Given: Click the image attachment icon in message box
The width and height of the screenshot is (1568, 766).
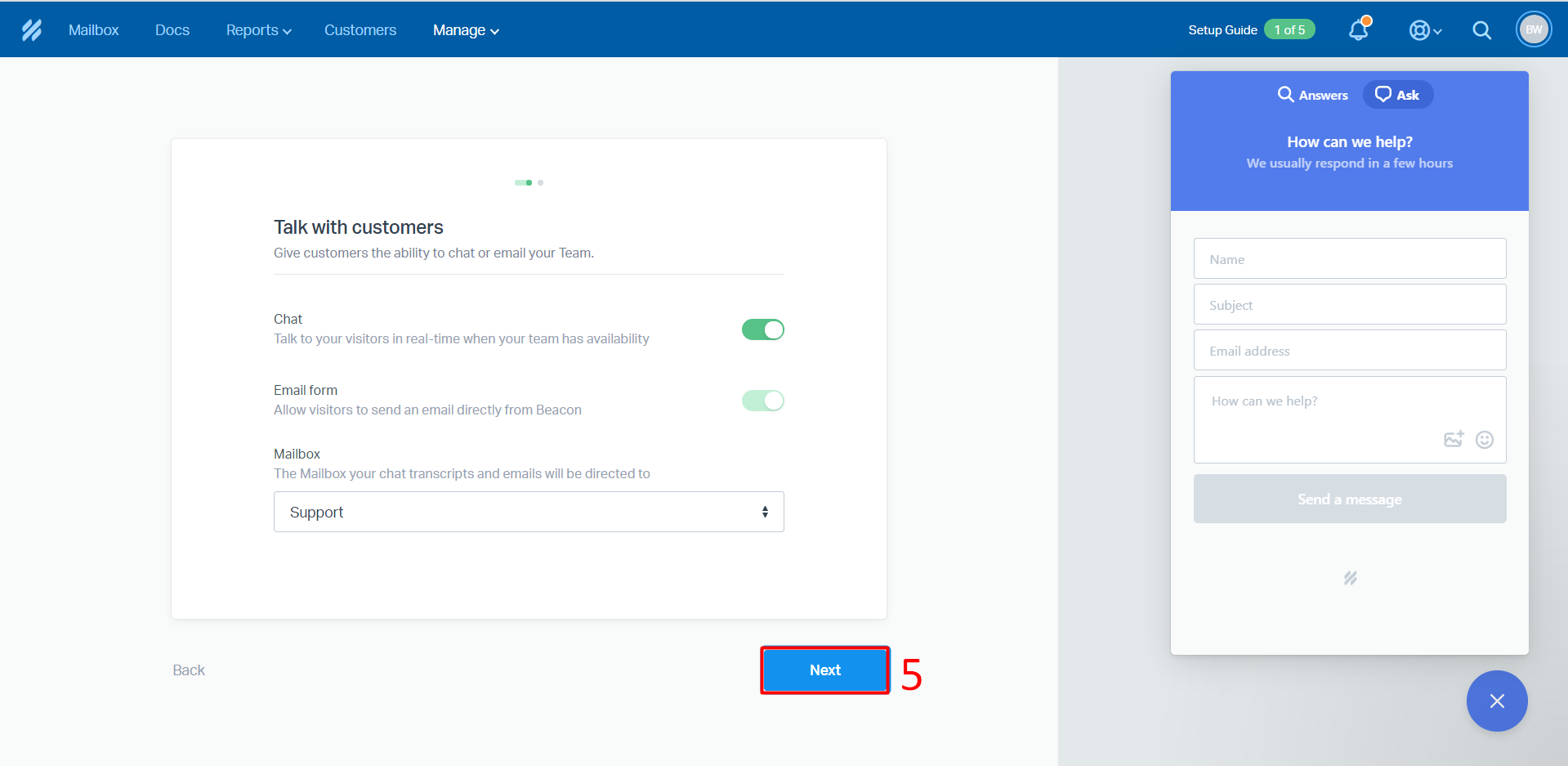Looking at the screenshot, I should [1453, 440].
